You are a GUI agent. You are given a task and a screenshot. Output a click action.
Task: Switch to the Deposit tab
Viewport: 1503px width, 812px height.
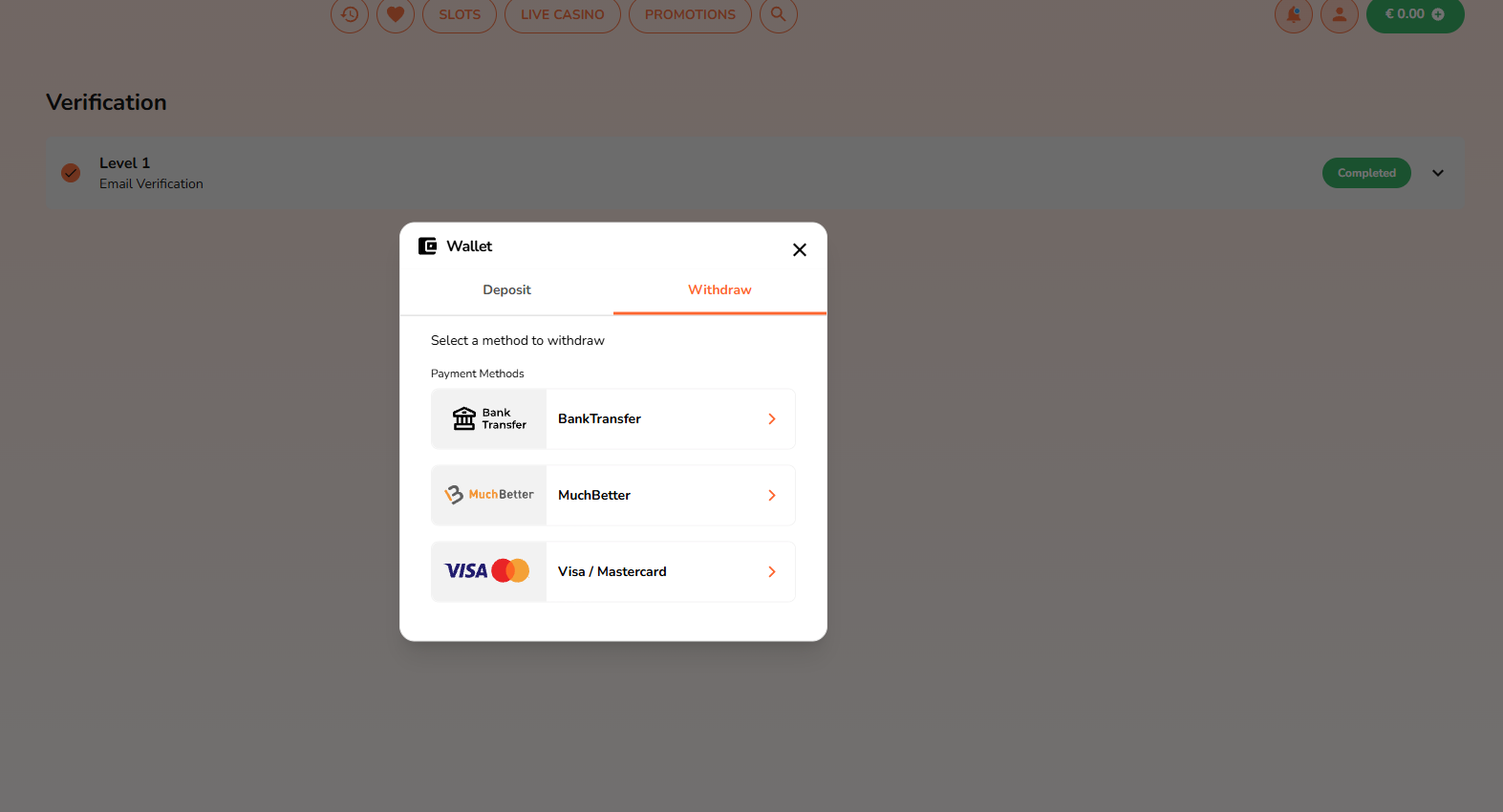[506, 289]
